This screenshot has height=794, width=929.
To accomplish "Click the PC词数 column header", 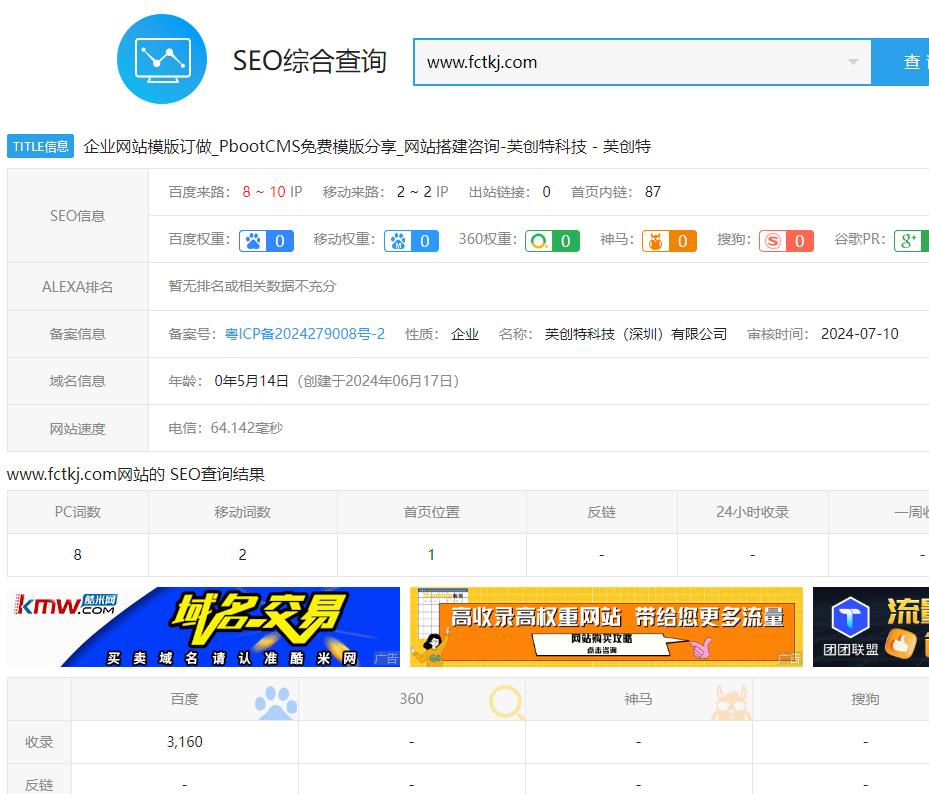I will (x=78, y=512).
